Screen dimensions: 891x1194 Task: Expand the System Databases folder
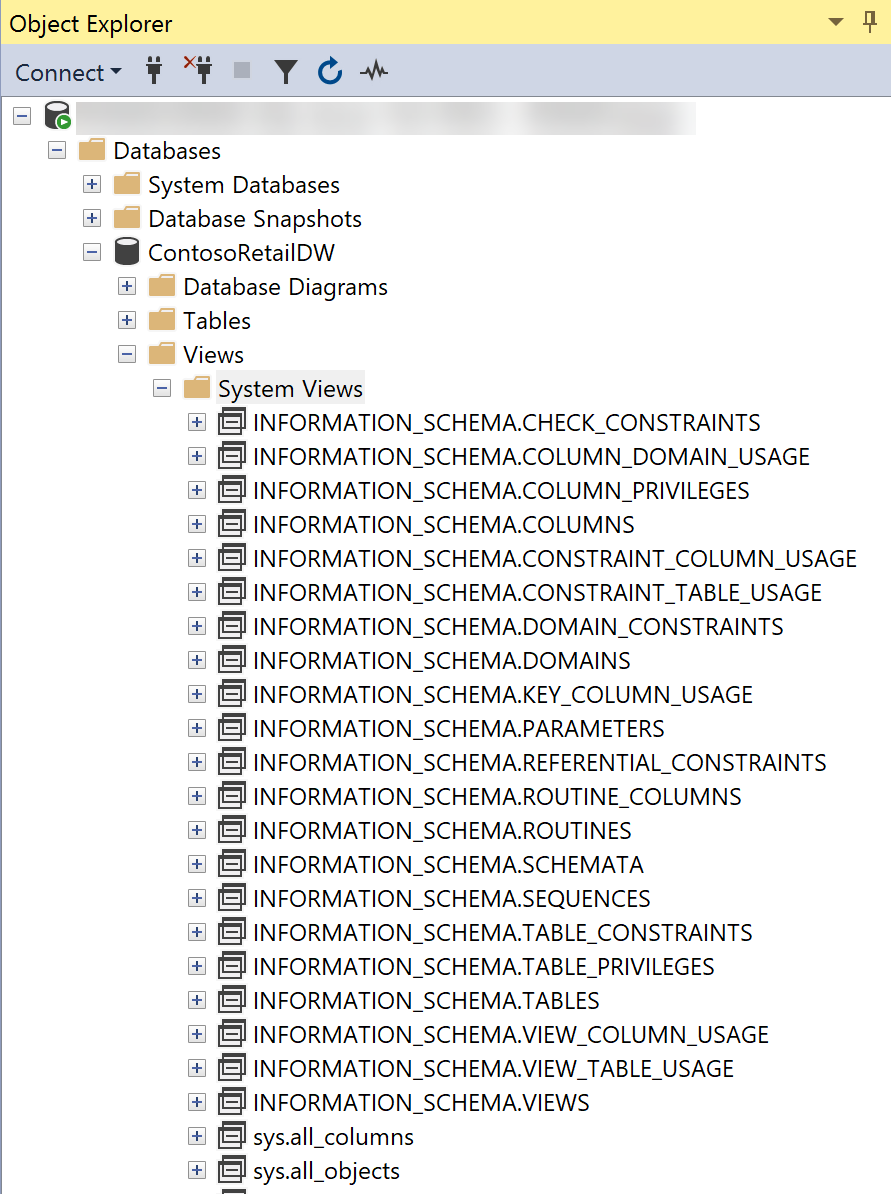92,184
